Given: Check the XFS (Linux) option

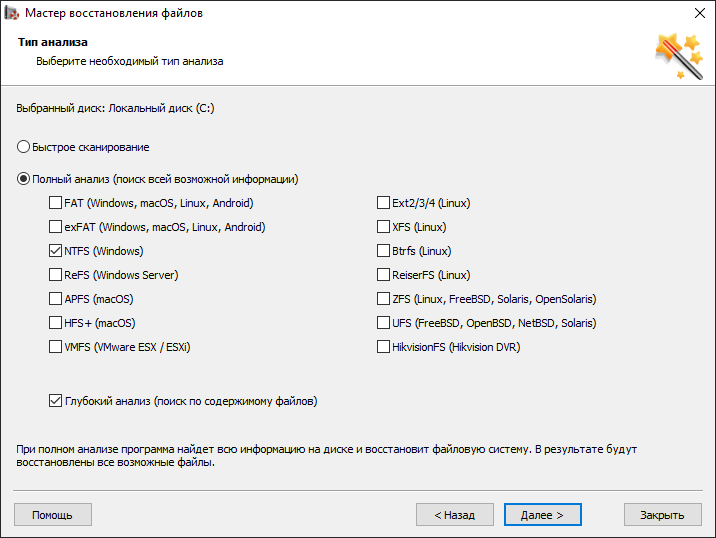Looking at the screenshot, I should [x=383, y=227].
